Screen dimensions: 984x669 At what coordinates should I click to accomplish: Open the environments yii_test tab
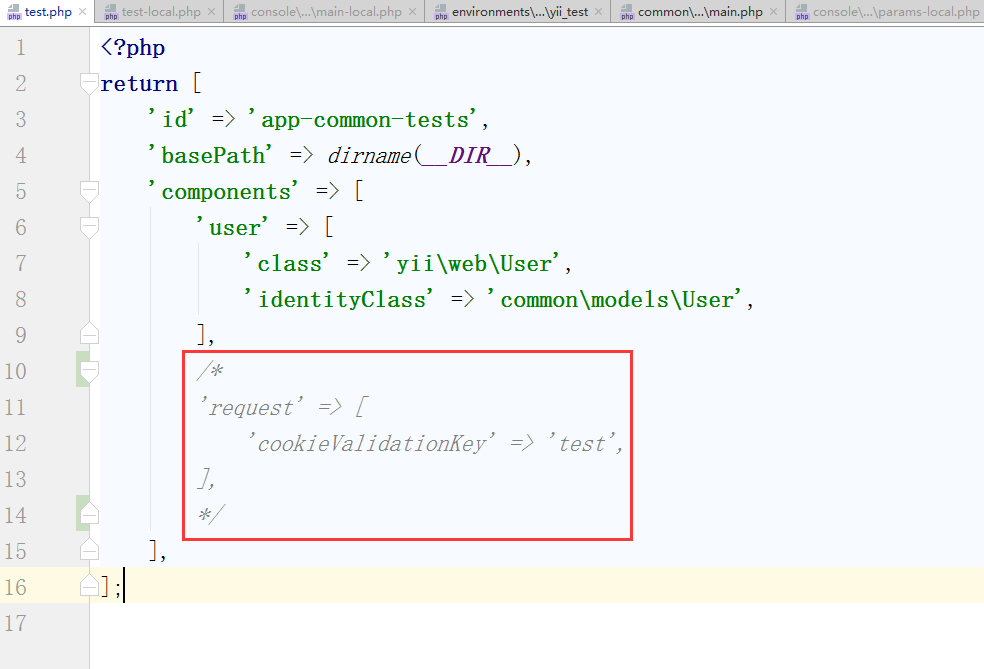pyautogui.click(x=520, y=13)
